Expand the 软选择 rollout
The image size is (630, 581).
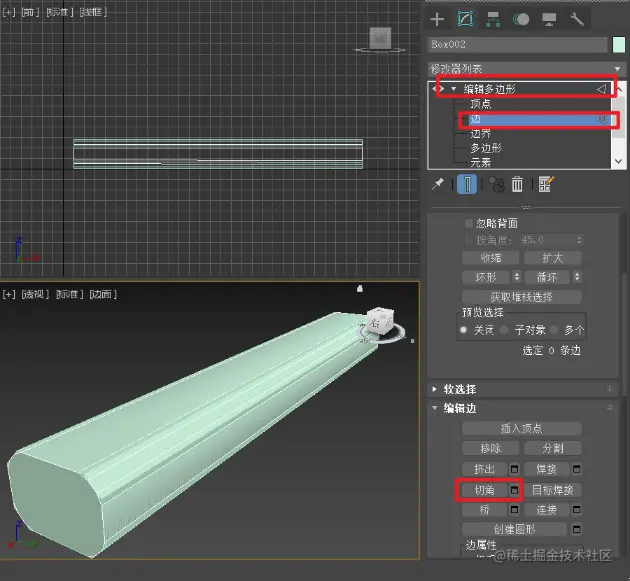[434, 389]
